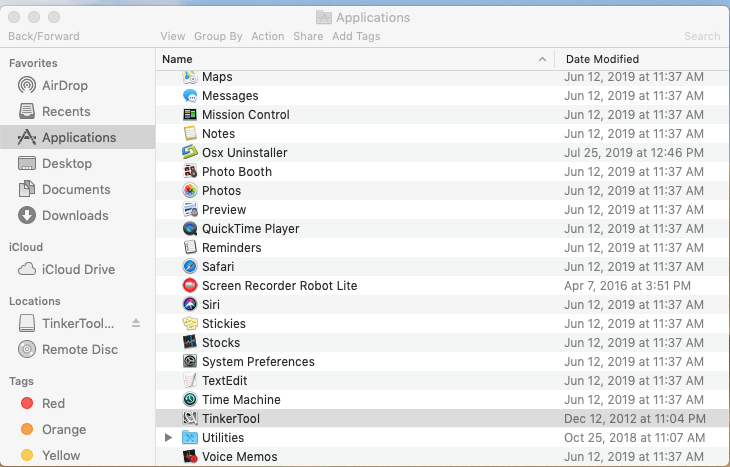Open the View toolbar menu
The height and width of the screenshot is (467, 730).
pyautogui.click(x=173, y=36)
